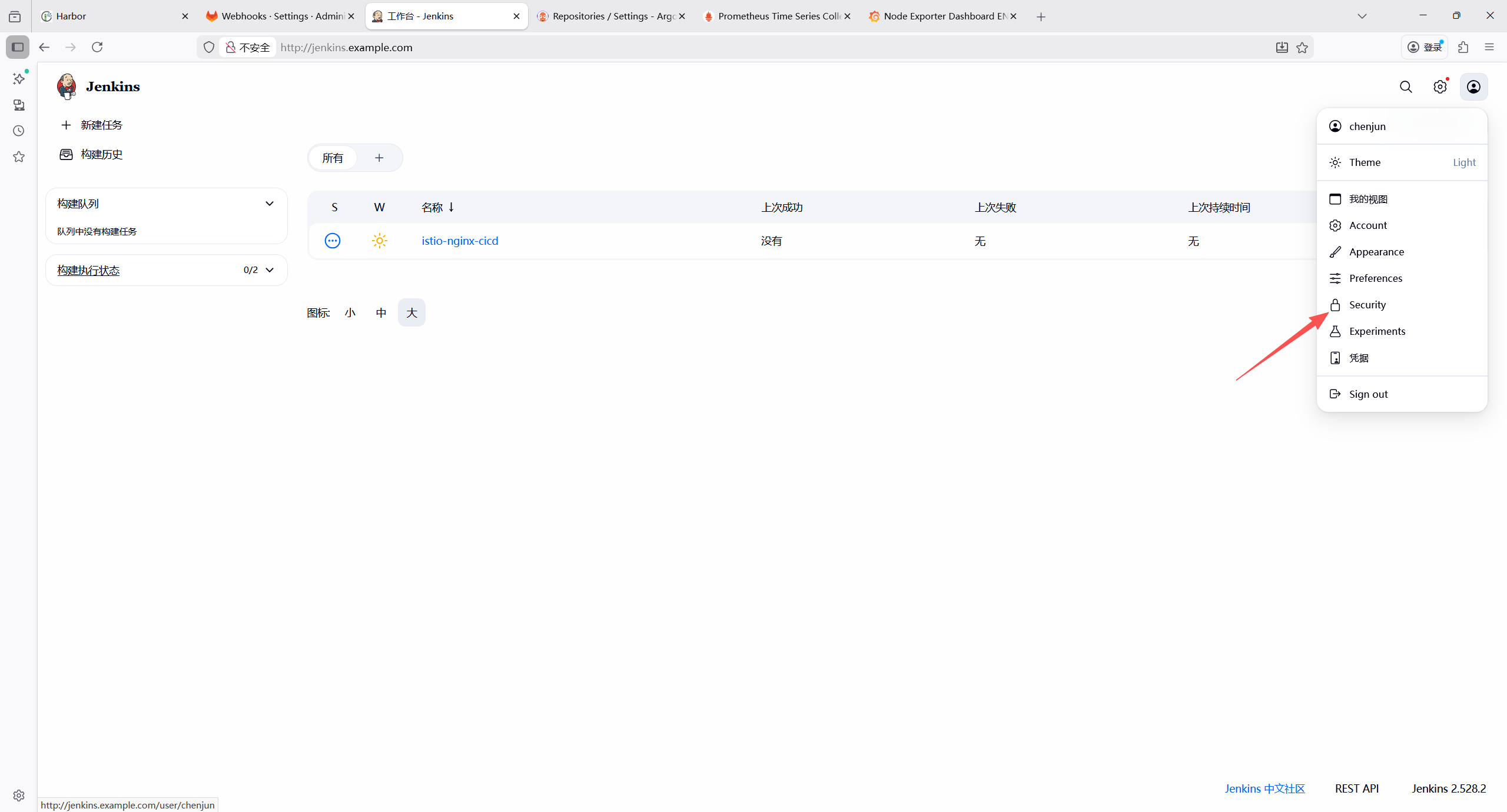Select medium icon size option
Image resolution: width=1507 pixels, height=812 pixels.
point(381,312)
